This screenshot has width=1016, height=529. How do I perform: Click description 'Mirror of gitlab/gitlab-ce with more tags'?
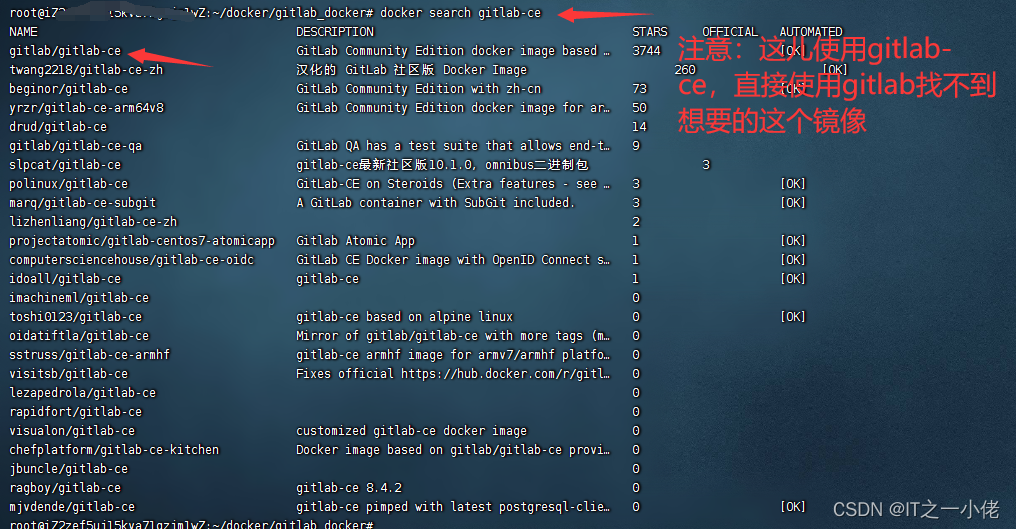(x=453, y=336)
